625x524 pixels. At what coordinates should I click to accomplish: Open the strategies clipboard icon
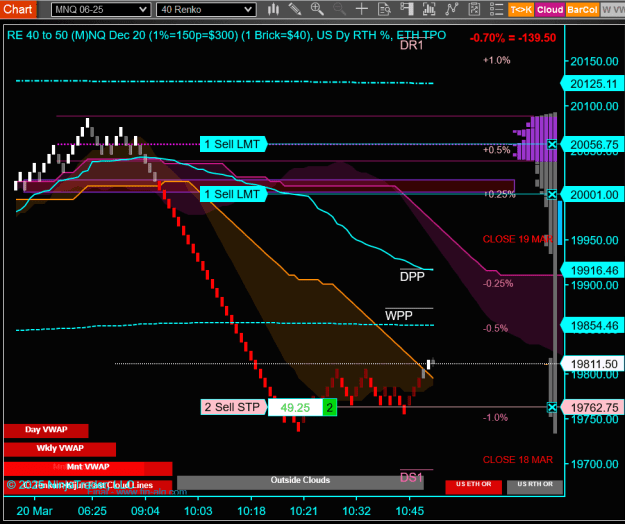(474, 9)
